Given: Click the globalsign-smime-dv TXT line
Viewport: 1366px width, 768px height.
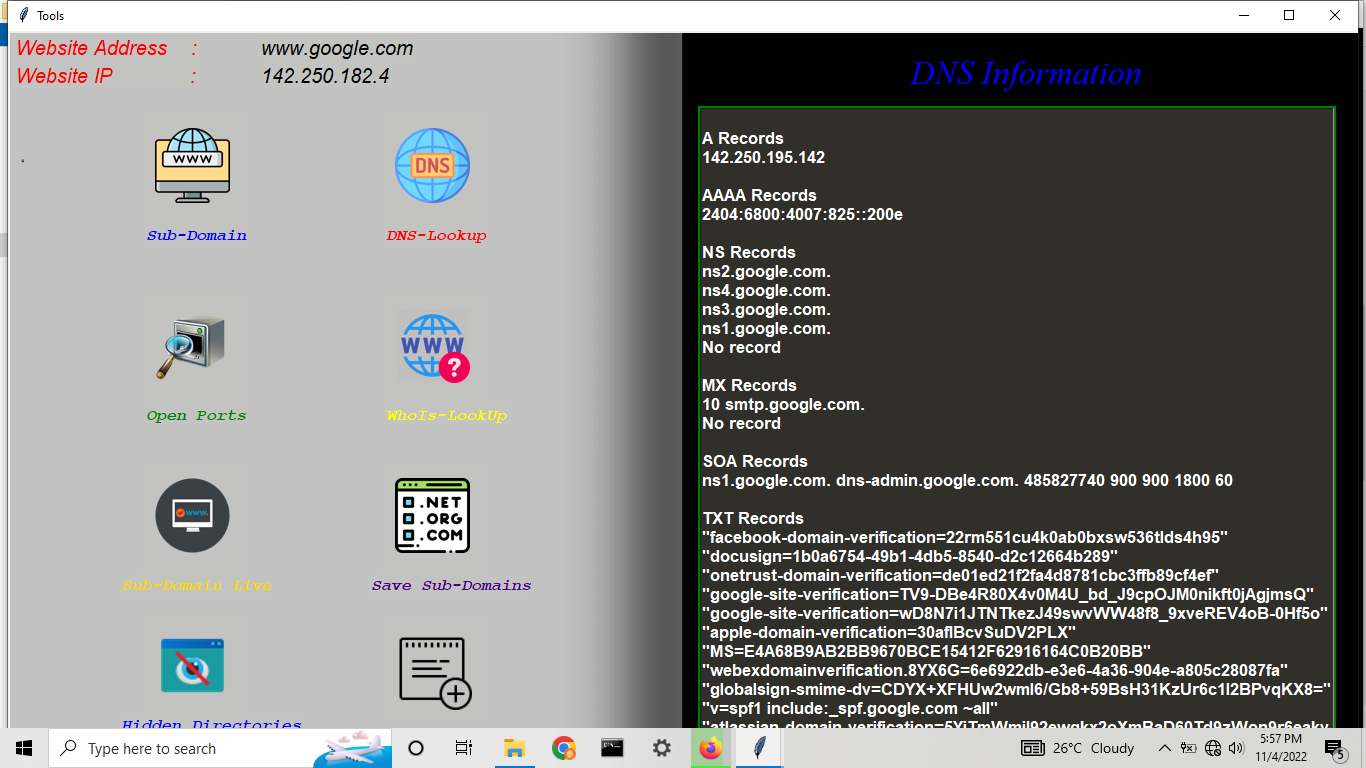Looking at the screenshot, I should 1017,689.
